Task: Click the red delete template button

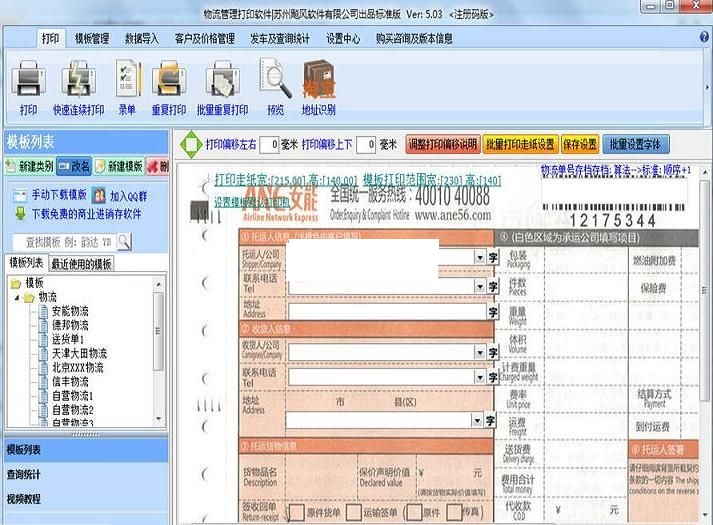Action: [x=157, y=166]
